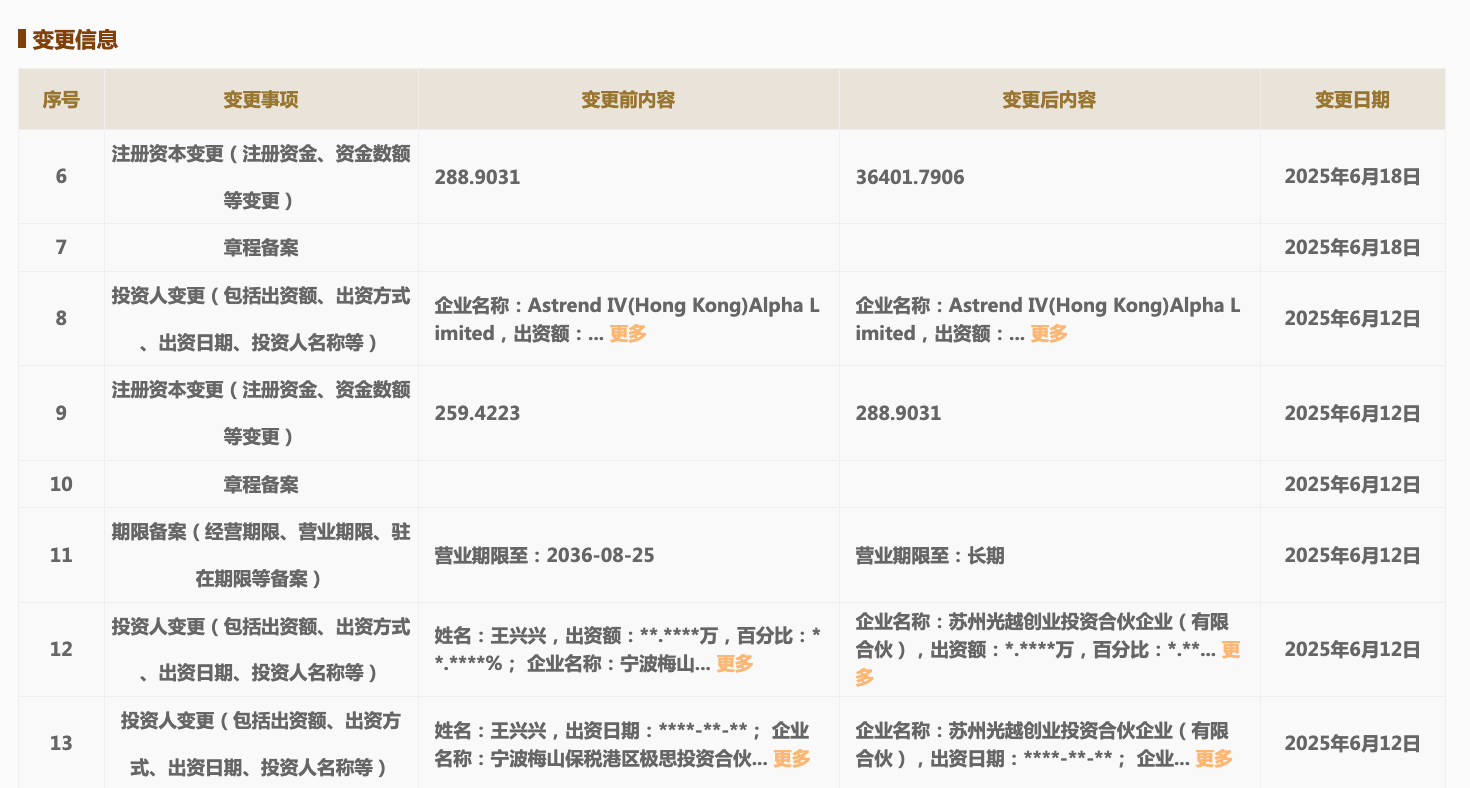Click the '变更事项' column header
Viewport: 1470px width, 788px height.
261,100
